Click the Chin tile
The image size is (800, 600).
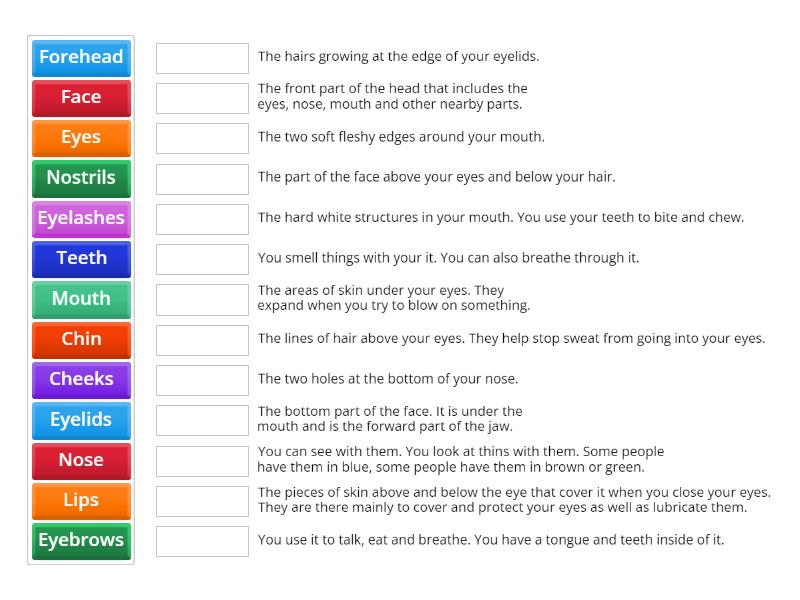(80, 340)
